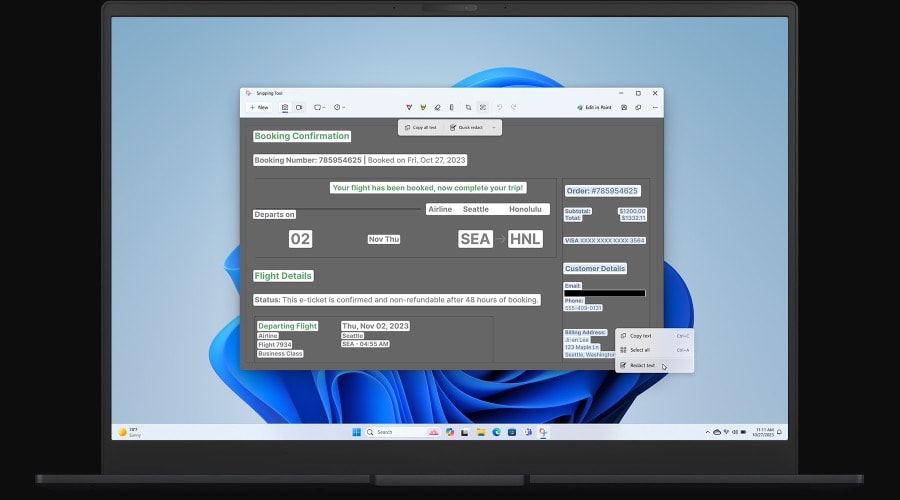Open the snipping shape mode dropdown
Image resolution: width=900 pixels, height=500 pixels.
click(319, 107)
